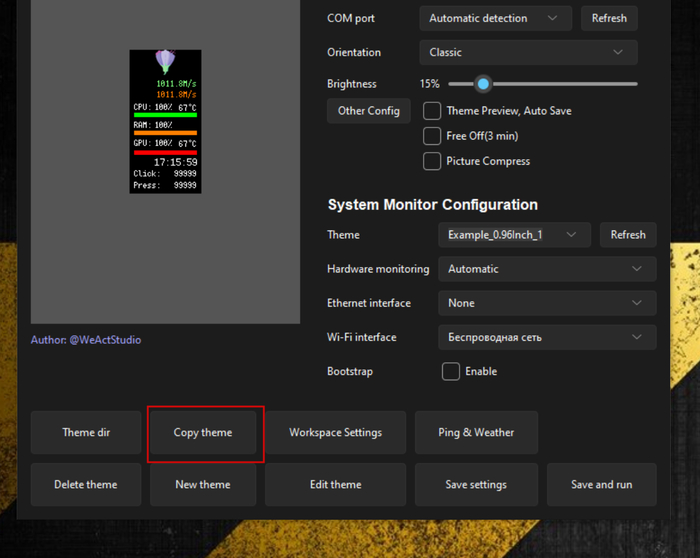
Task: Open Workspace Settings
Action: coord(335,433)
